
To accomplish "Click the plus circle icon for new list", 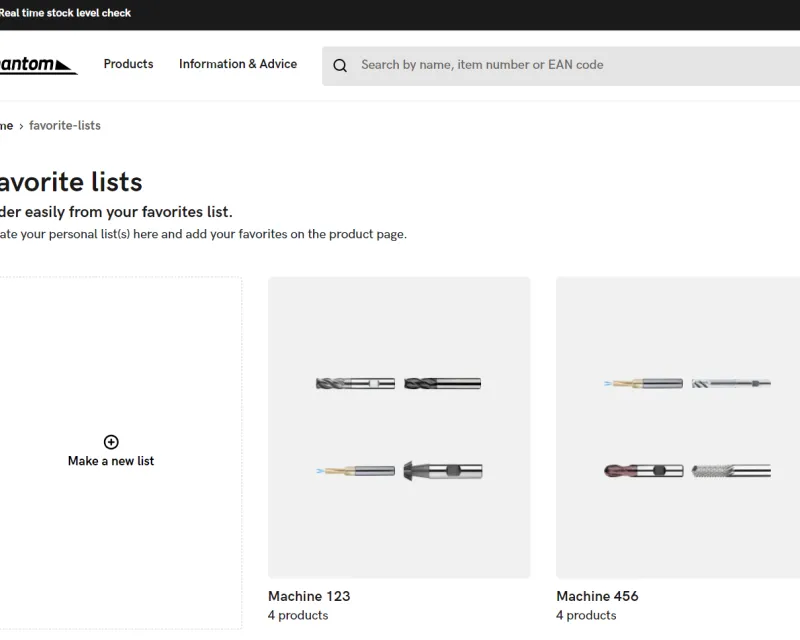I will coord(111,442).
